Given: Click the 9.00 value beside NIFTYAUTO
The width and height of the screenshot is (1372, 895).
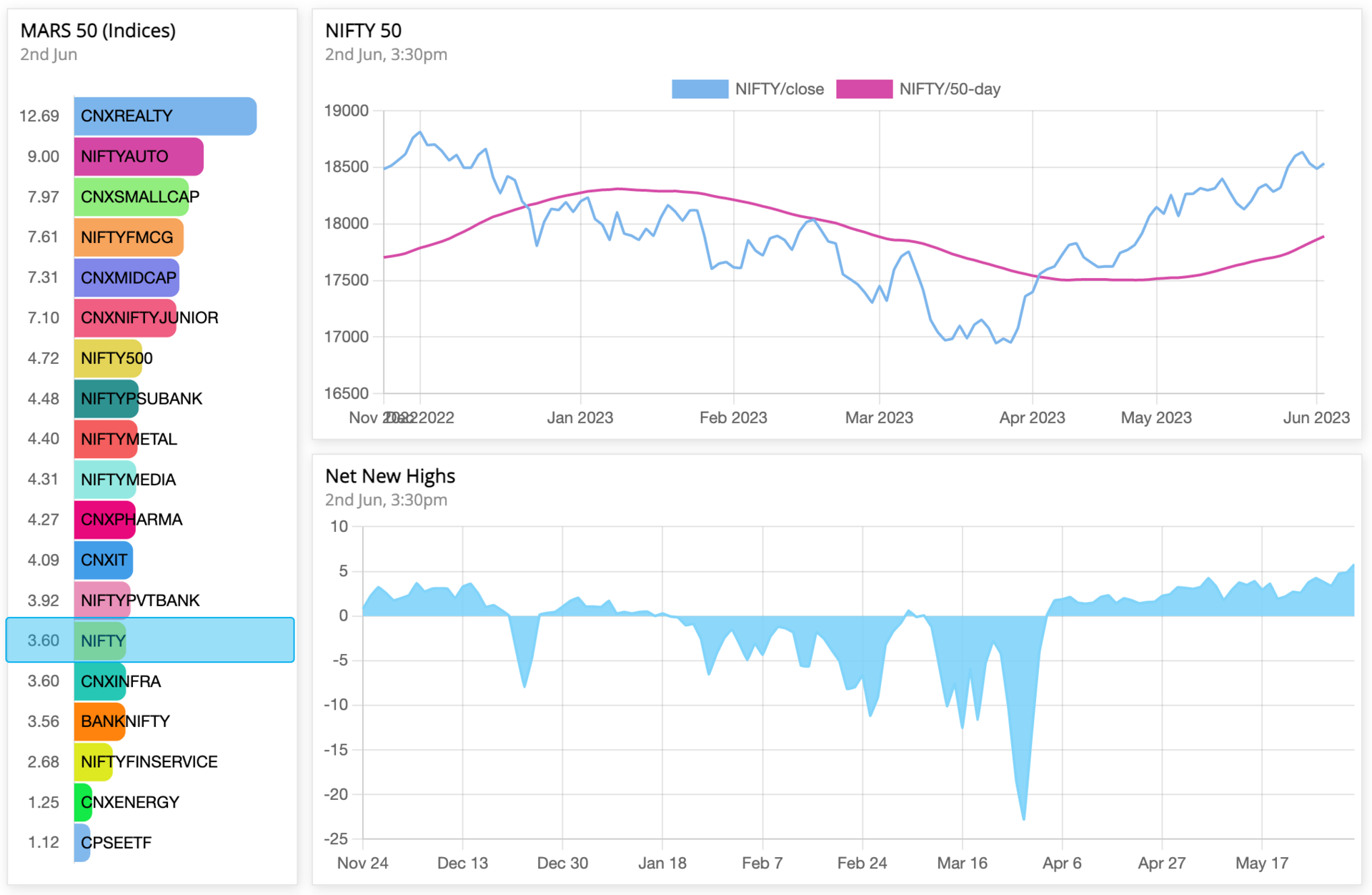Looking at the screenshot, I should click(44, 157).
